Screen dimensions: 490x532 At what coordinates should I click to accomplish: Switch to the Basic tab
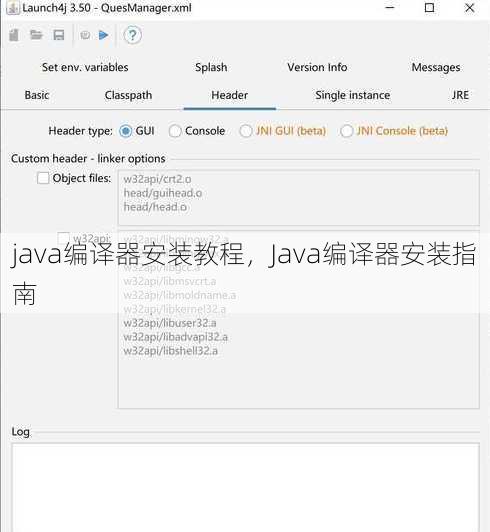[37, 95]
